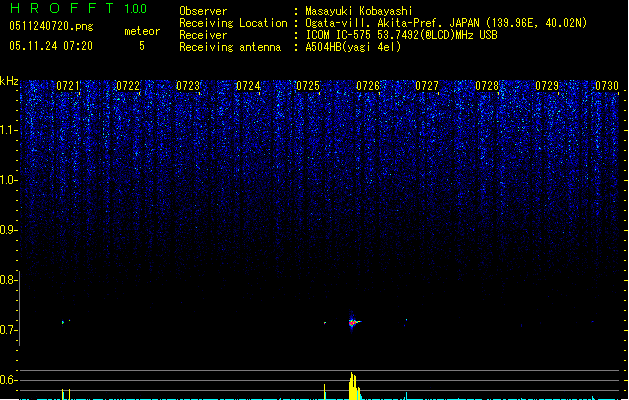
Task: Click the kHz axis unit label
Action: (9, 81)
